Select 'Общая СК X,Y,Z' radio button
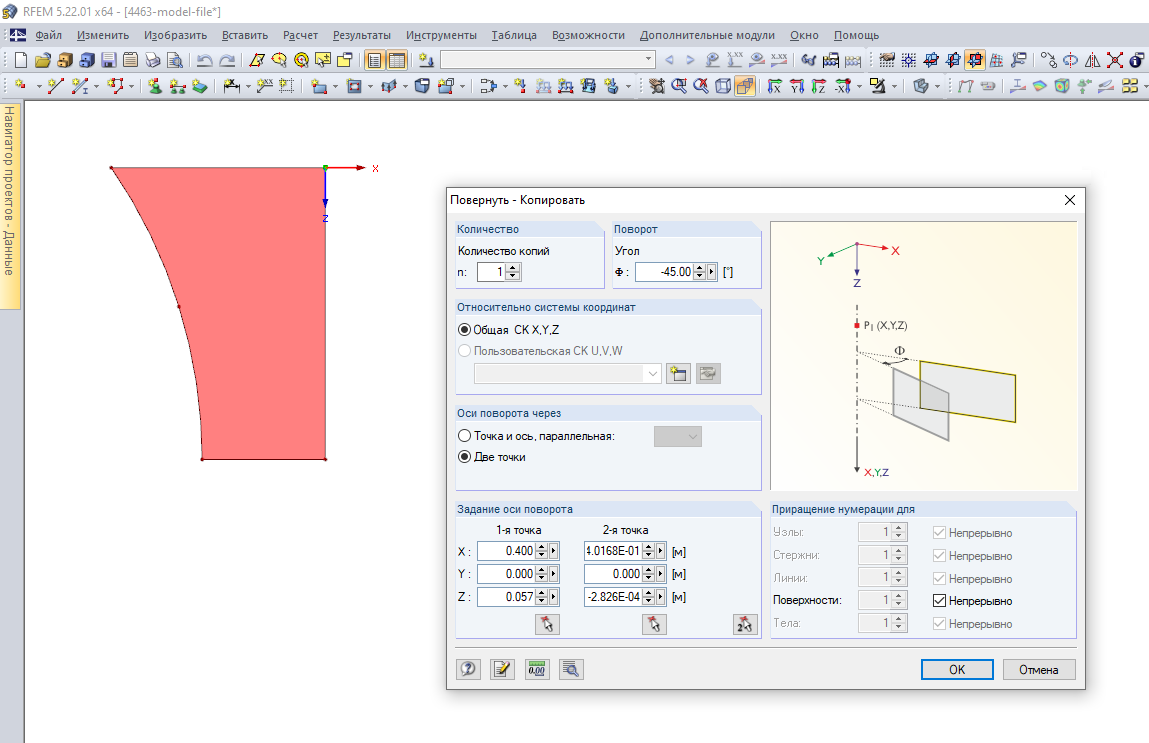 (464, 330)
